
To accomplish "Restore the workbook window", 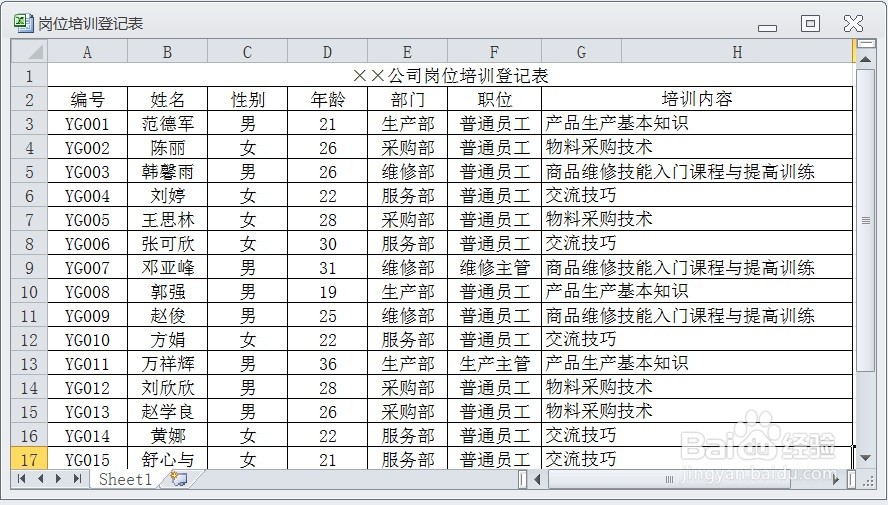I will [810, 23].
